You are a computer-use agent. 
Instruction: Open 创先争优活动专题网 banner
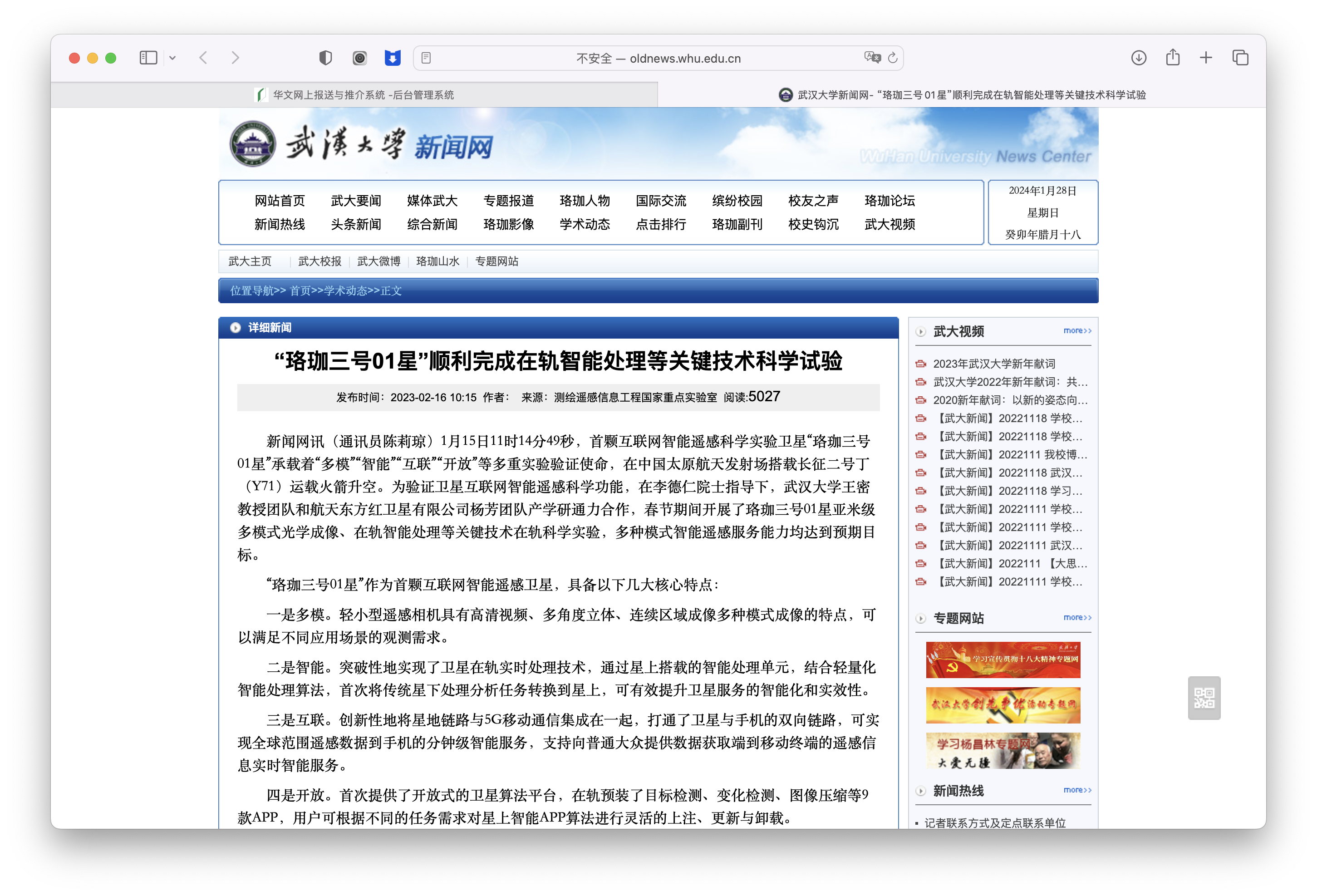(x=1003, y=705)
